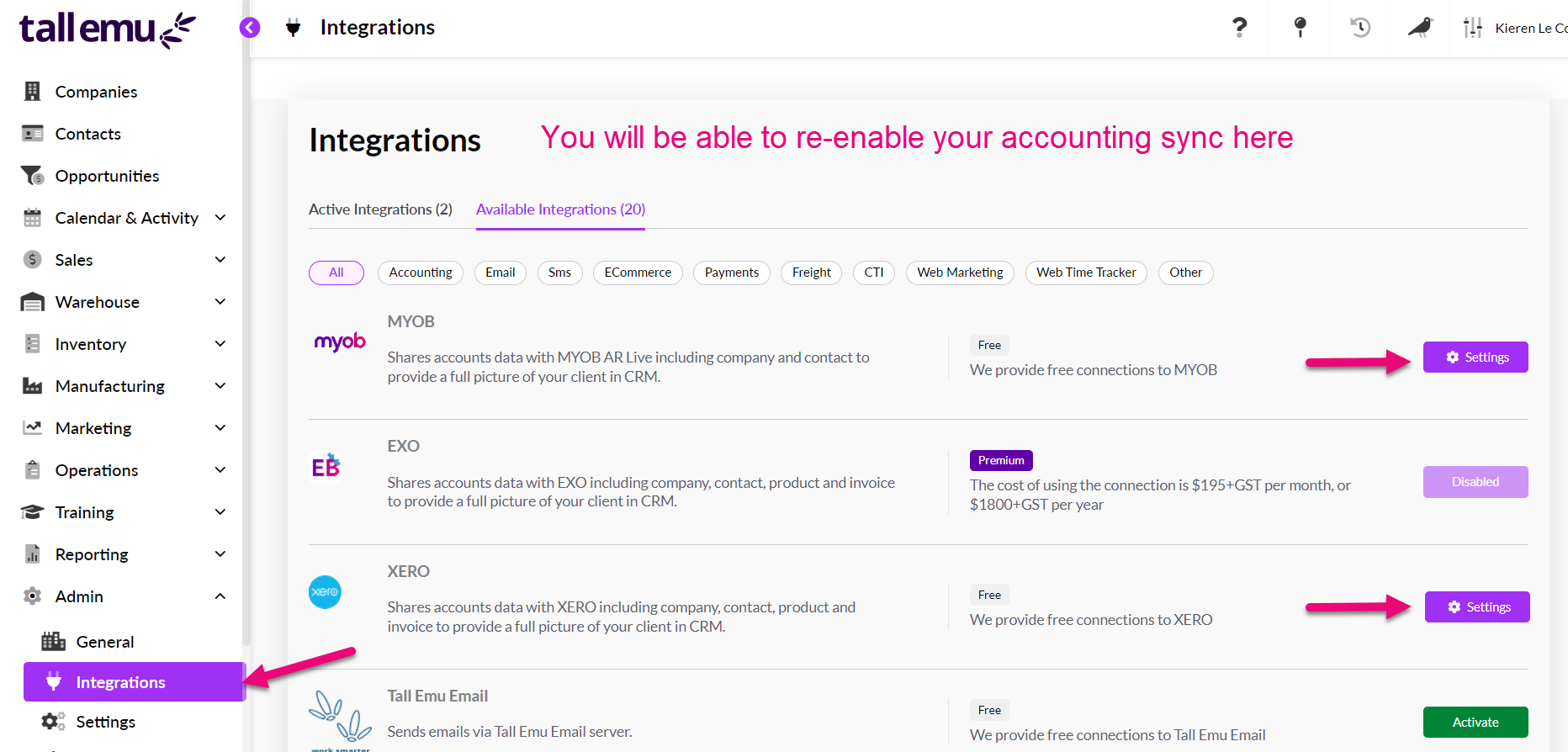The image size is (1568, 752).
Task: Expand the Marketing menu chevron
Action: [220, 427]
